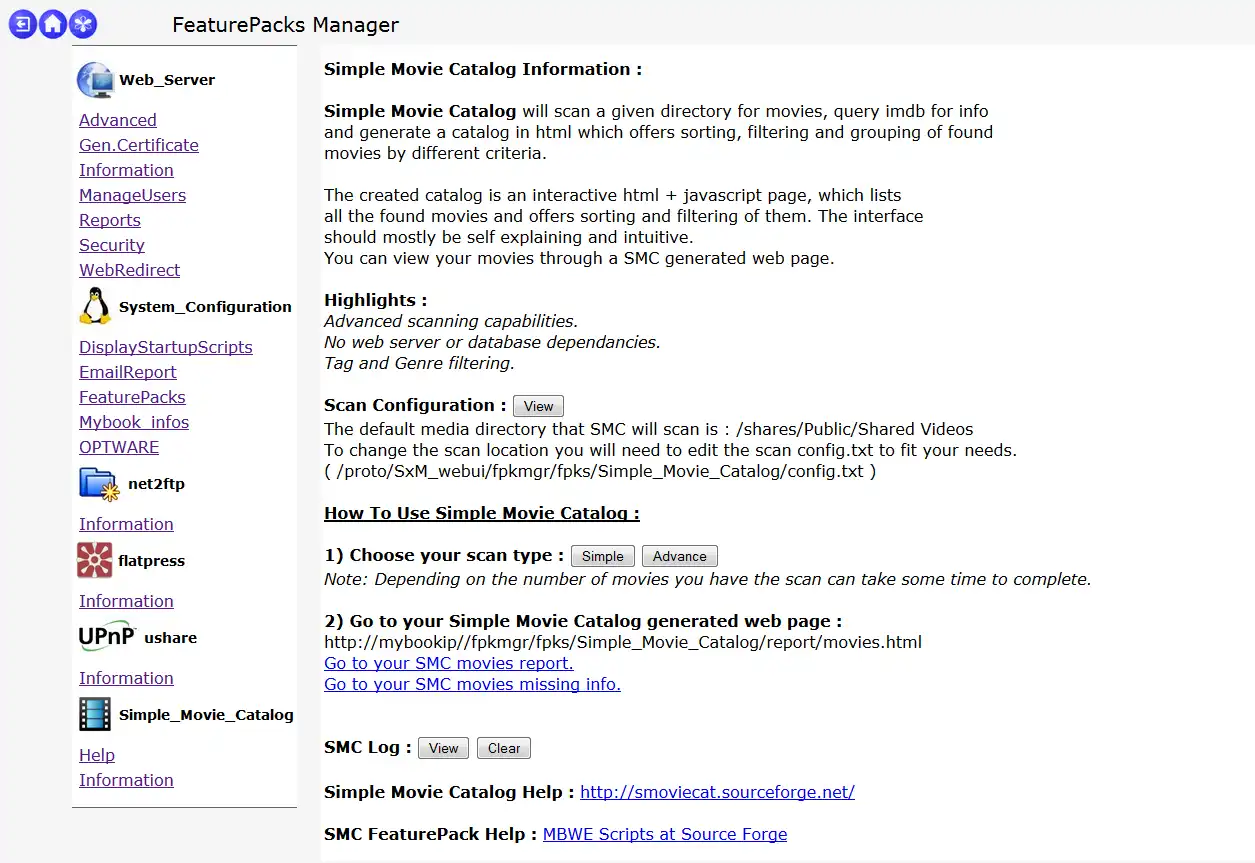Click the blue flower-shaped icon

[x=84, y=24]
